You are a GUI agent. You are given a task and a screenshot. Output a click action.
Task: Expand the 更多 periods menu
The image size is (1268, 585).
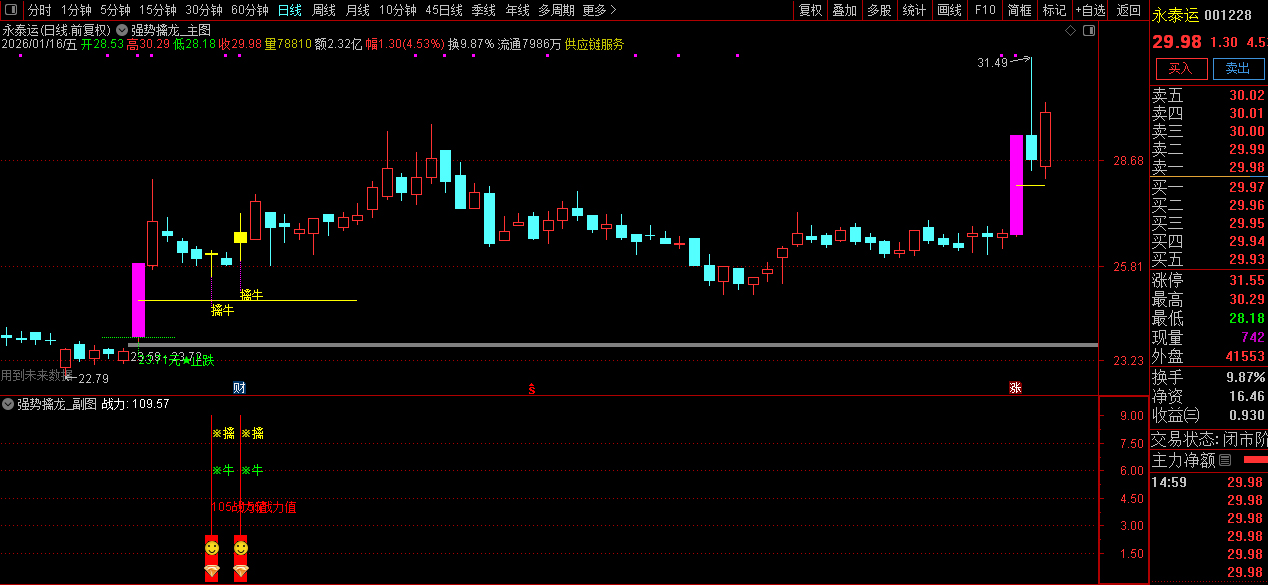[x=598, y=10]
